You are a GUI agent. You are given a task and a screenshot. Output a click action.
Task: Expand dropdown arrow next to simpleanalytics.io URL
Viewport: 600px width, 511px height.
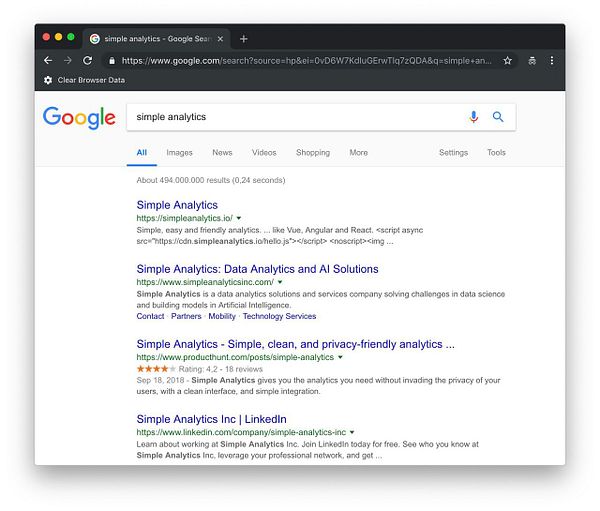(x=239, y=218)
